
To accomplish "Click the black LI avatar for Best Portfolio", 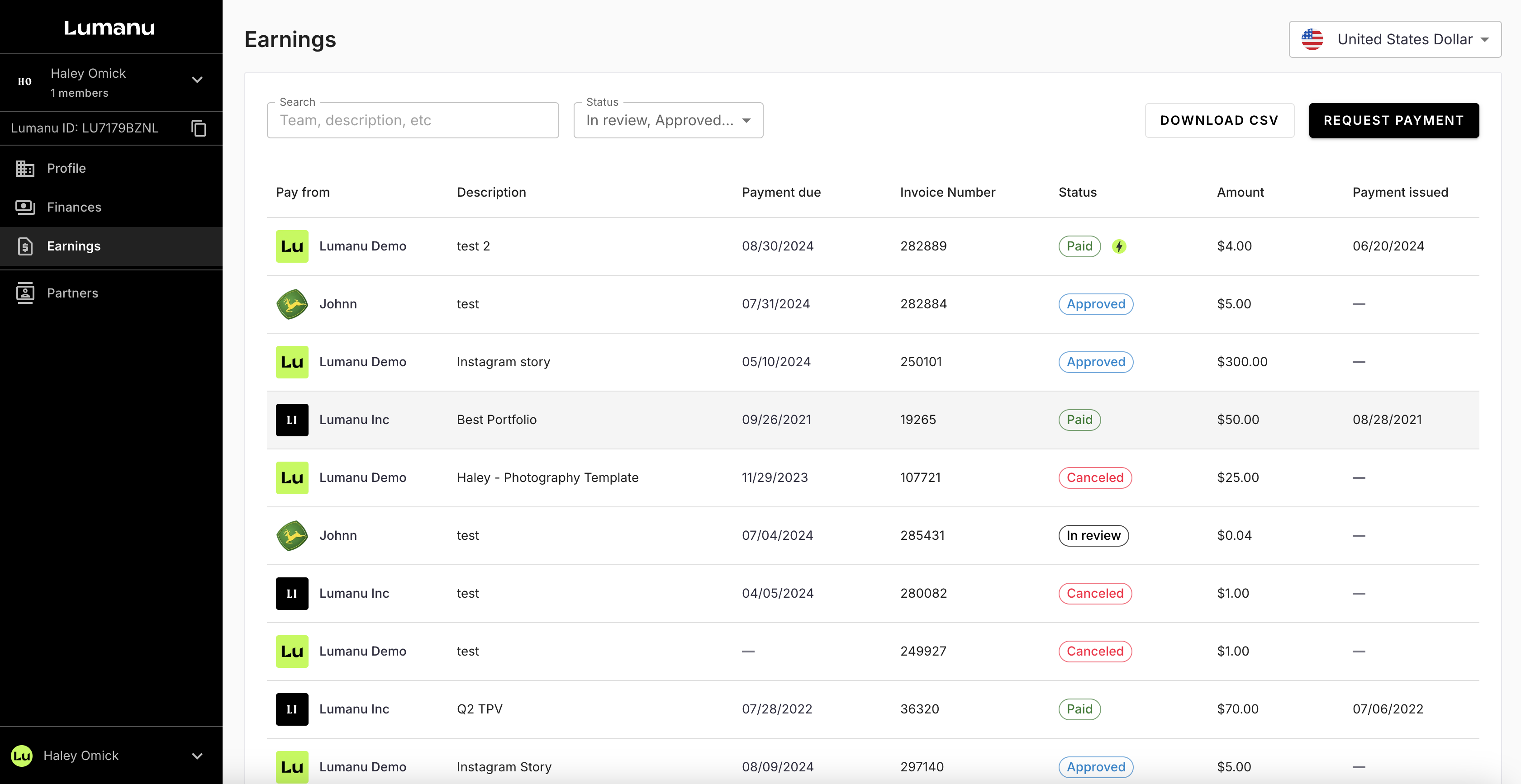I will 292,420.
